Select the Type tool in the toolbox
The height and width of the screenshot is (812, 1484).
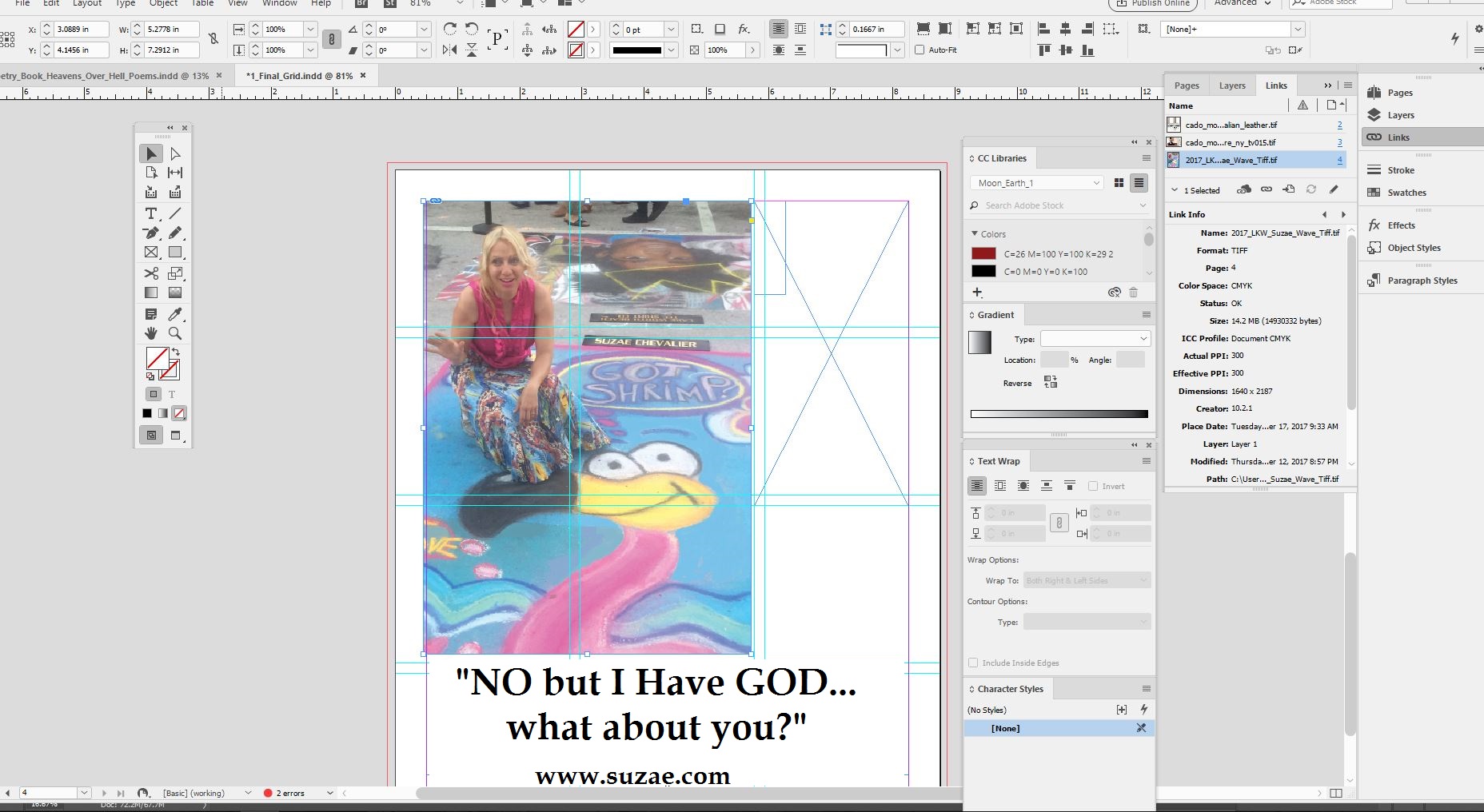(x=150, y=213)
